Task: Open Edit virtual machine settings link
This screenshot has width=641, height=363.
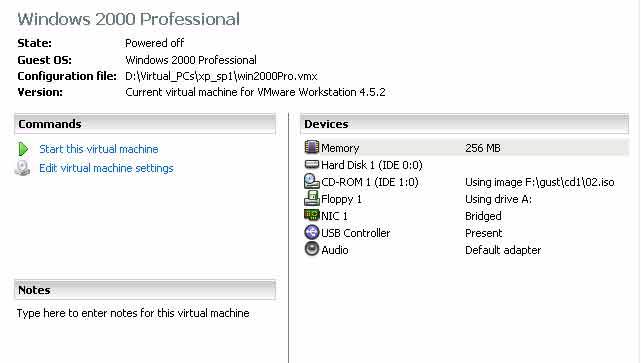Action: pyautogui.click(x=106, y=168)
